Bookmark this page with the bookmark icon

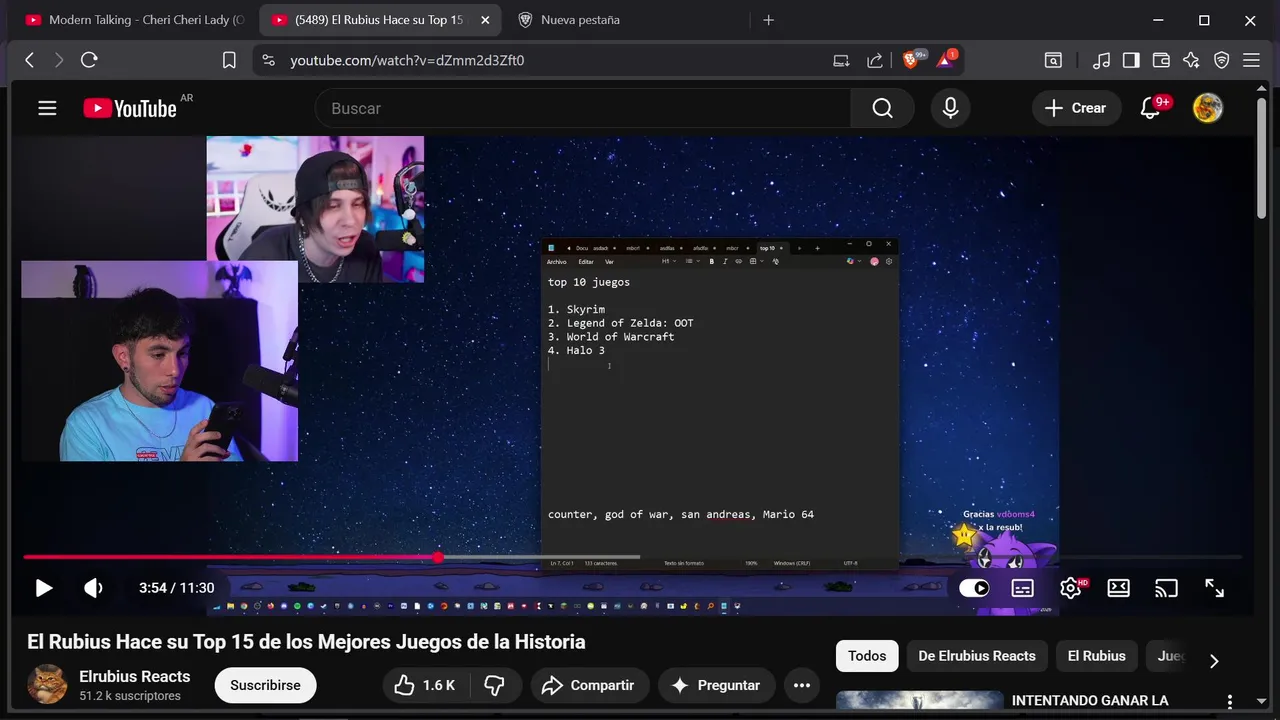[229, 60]
